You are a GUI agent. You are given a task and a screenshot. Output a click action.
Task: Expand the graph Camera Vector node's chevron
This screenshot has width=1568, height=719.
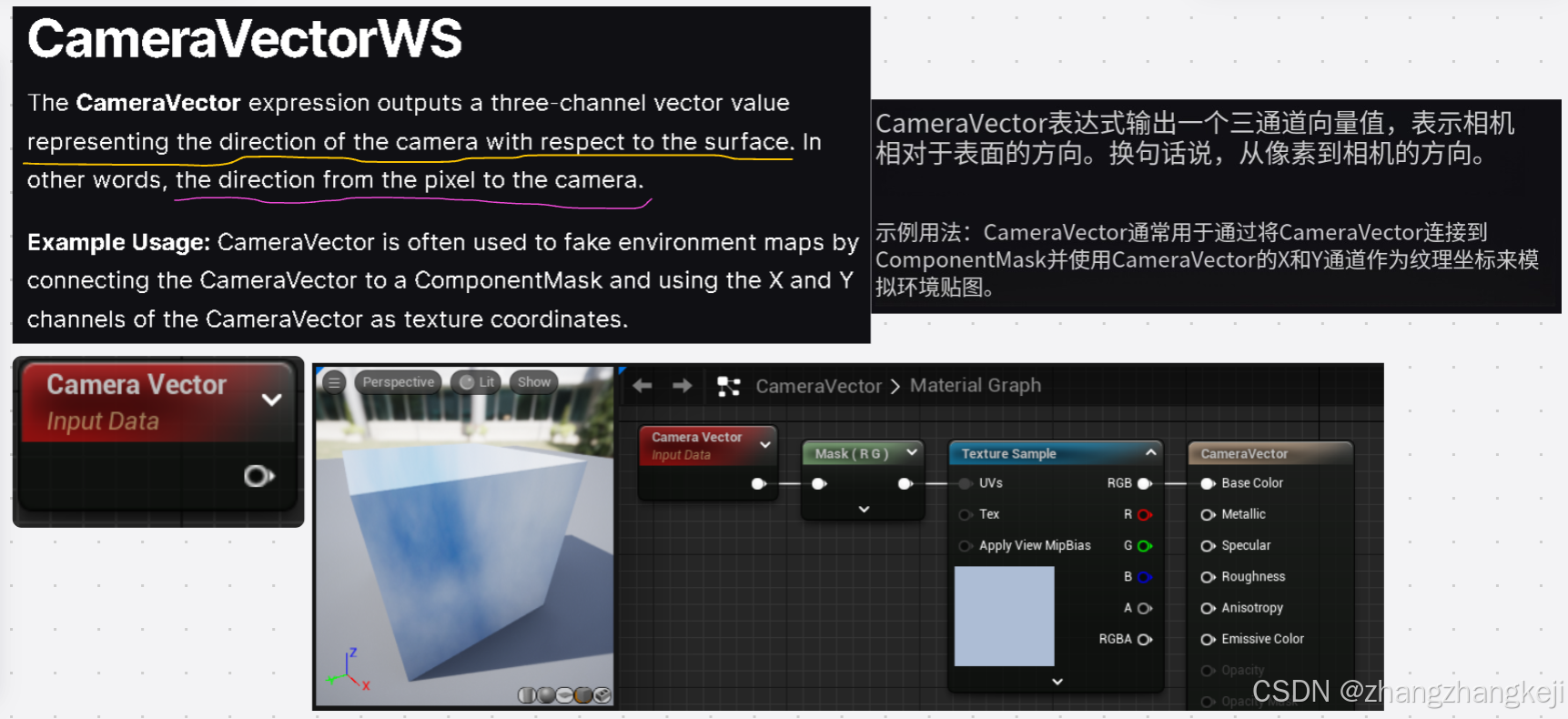[765, 445]
